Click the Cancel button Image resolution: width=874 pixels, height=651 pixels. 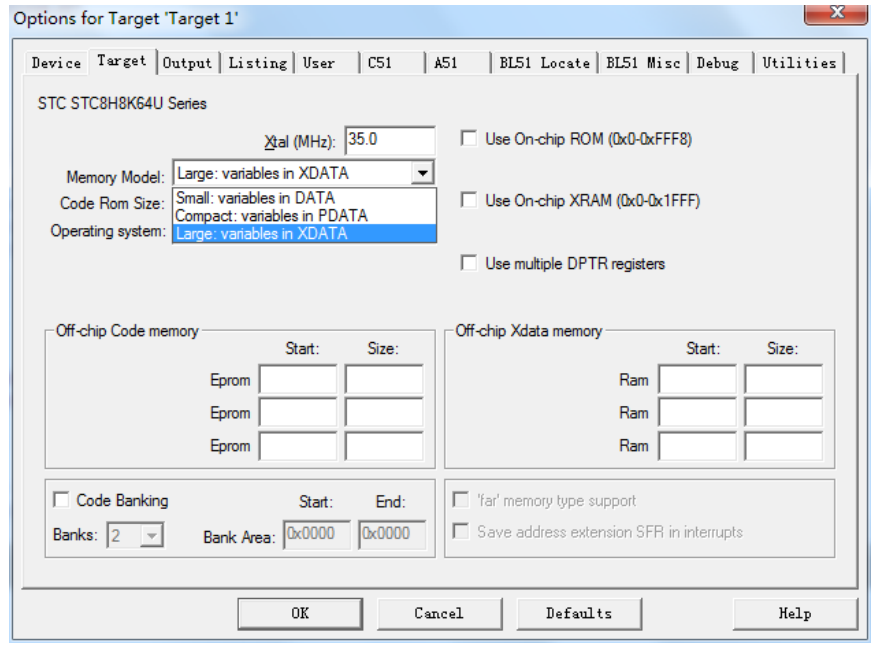(439, 614)
